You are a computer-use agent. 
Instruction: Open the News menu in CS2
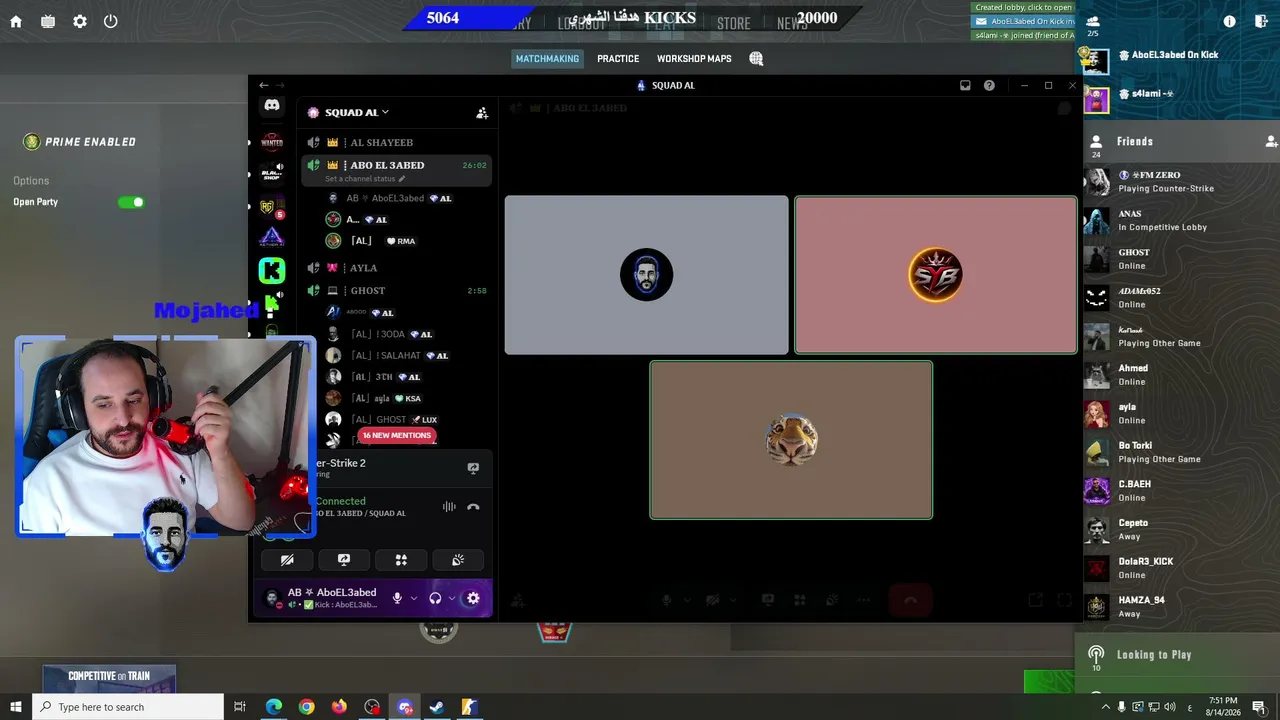pos(792,23)
